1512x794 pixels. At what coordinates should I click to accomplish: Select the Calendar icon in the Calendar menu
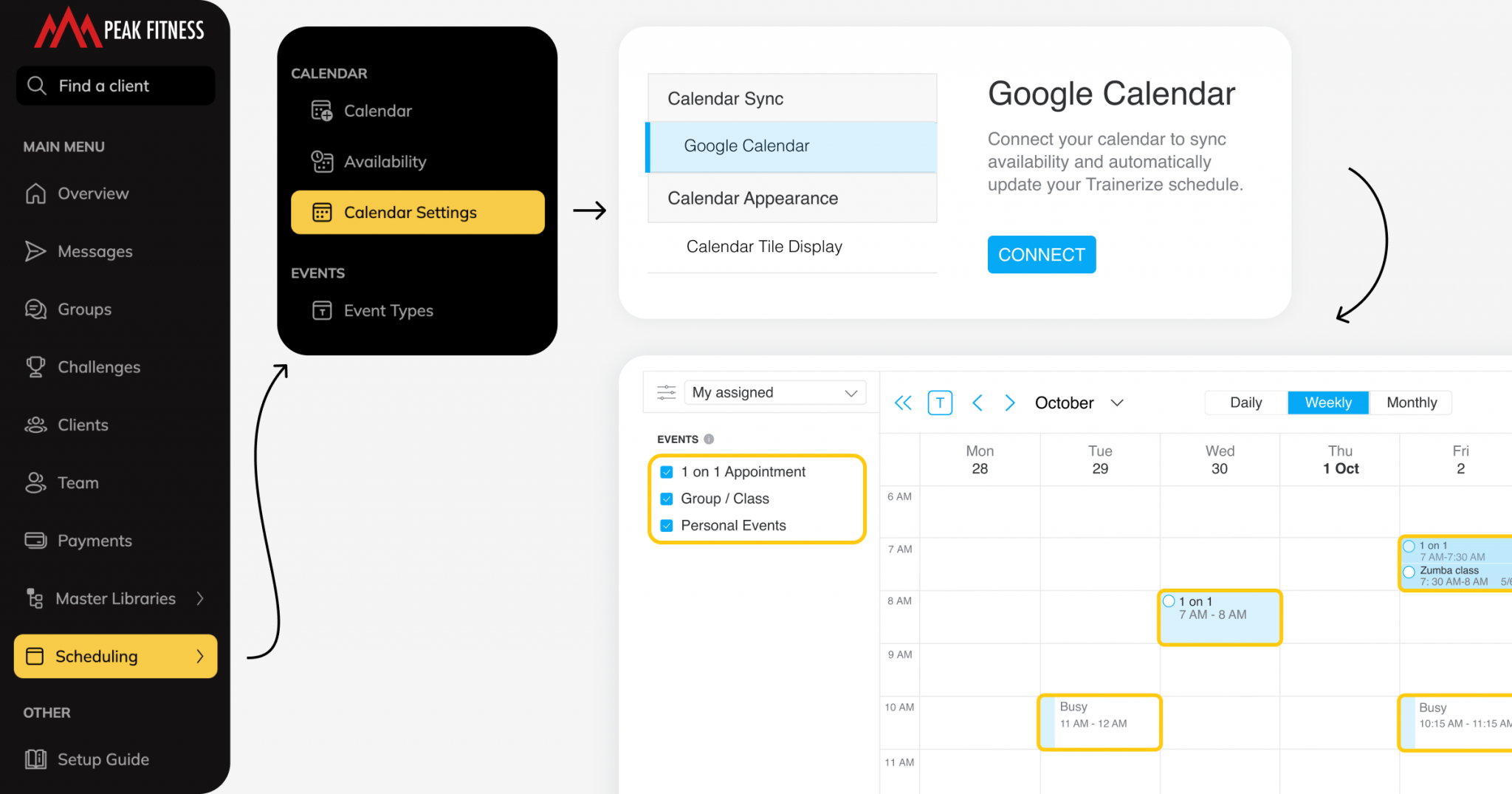point(323,111)
